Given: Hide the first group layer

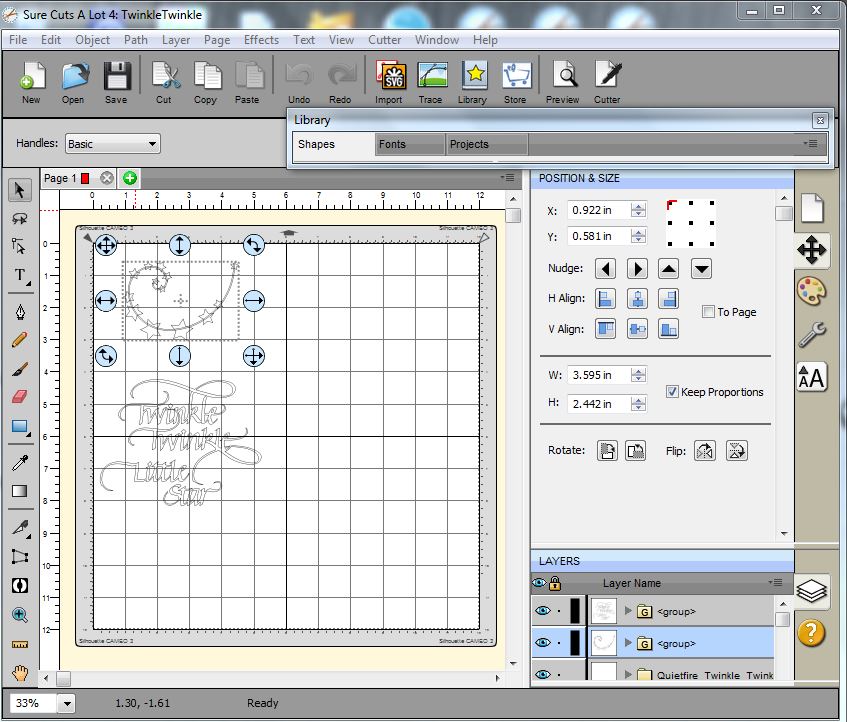Looking at the screenshot, I should point(541,610).
